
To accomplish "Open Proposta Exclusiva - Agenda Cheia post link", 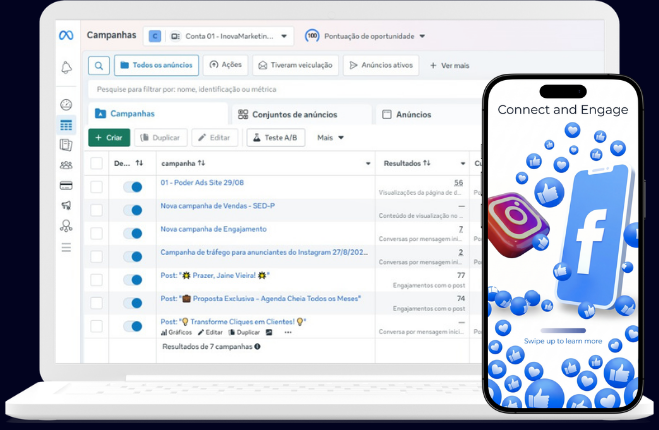I will pos(261,299).
